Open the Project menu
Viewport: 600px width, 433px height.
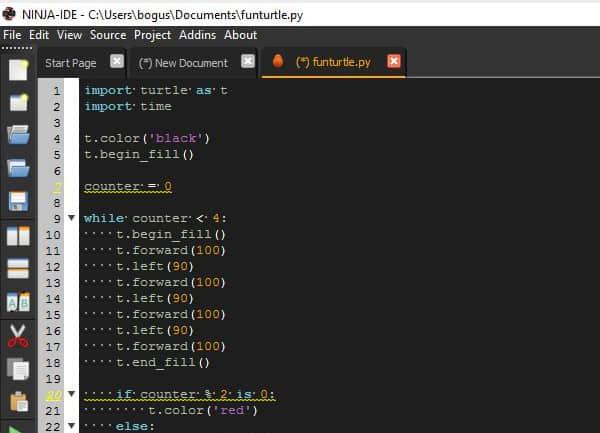[153, 34]
